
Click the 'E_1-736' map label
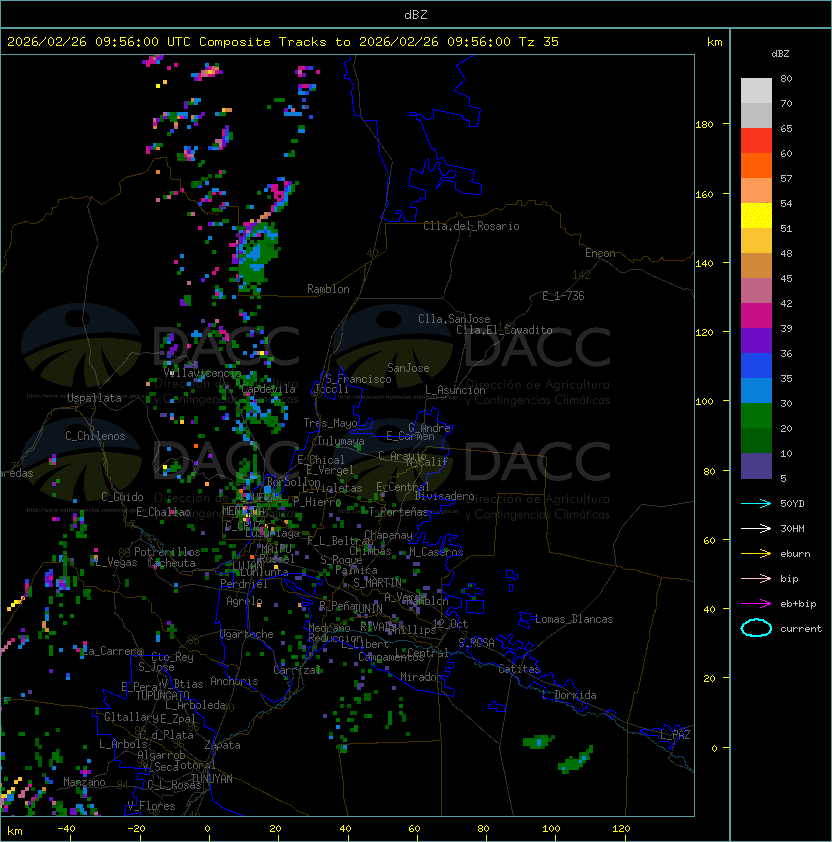(563, 296)
